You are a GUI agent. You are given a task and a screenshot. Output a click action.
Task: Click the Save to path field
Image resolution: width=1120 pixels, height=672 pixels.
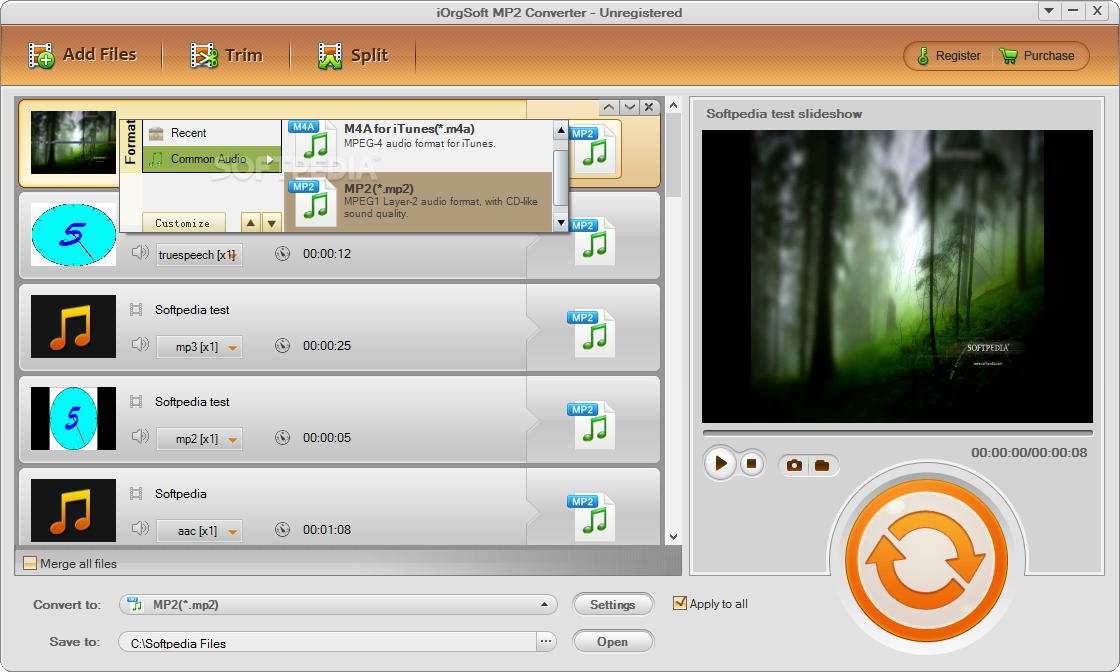pos(328,642)
